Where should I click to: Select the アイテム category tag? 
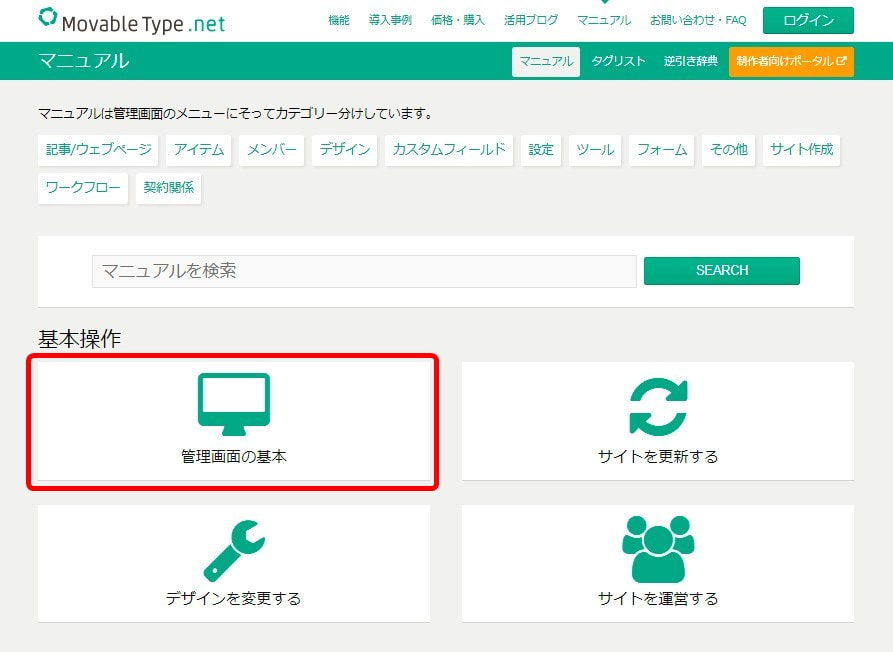point(199,150)
